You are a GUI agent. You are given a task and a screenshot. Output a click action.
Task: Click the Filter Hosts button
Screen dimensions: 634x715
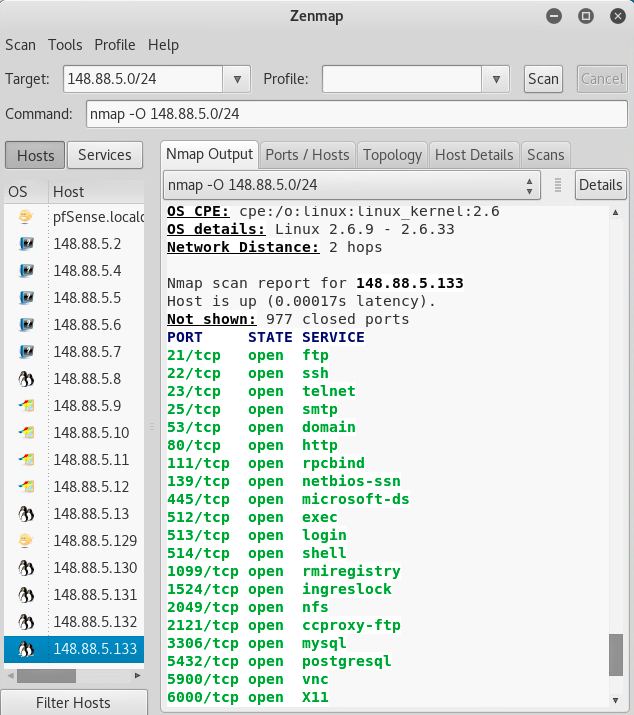coord(73,703)
